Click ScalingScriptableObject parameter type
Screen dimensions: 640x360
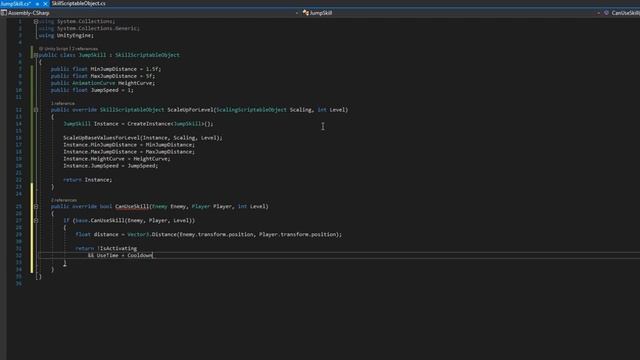pyautogui.click(x=251, y=110)
